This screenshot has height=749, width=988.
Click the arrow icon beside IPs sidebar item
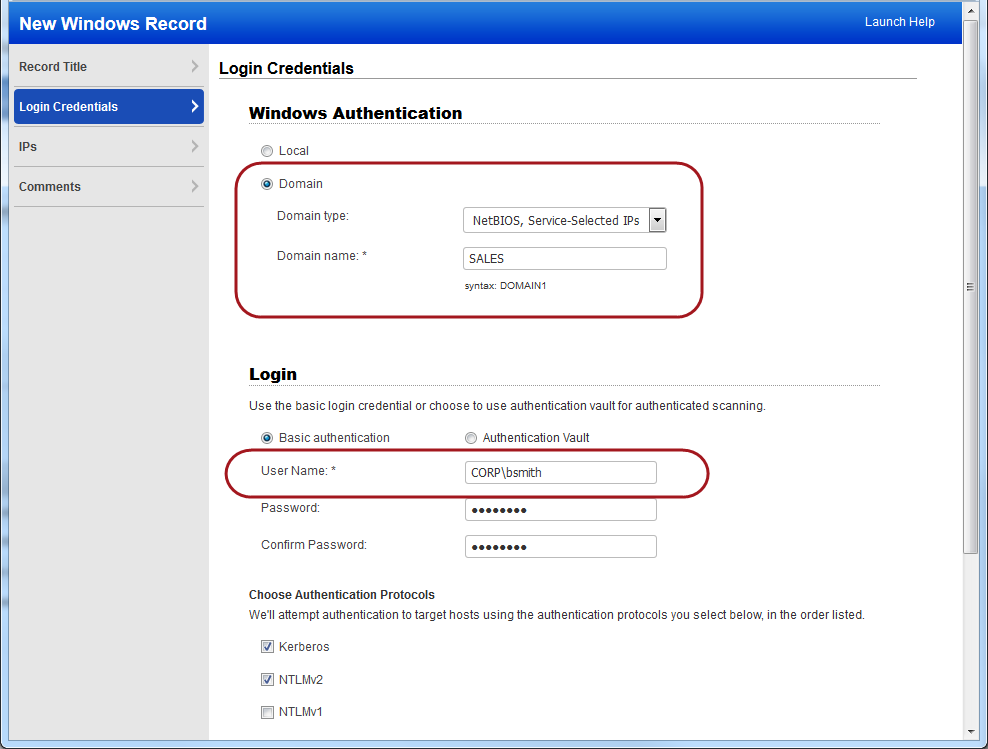(x=196, y=146)
